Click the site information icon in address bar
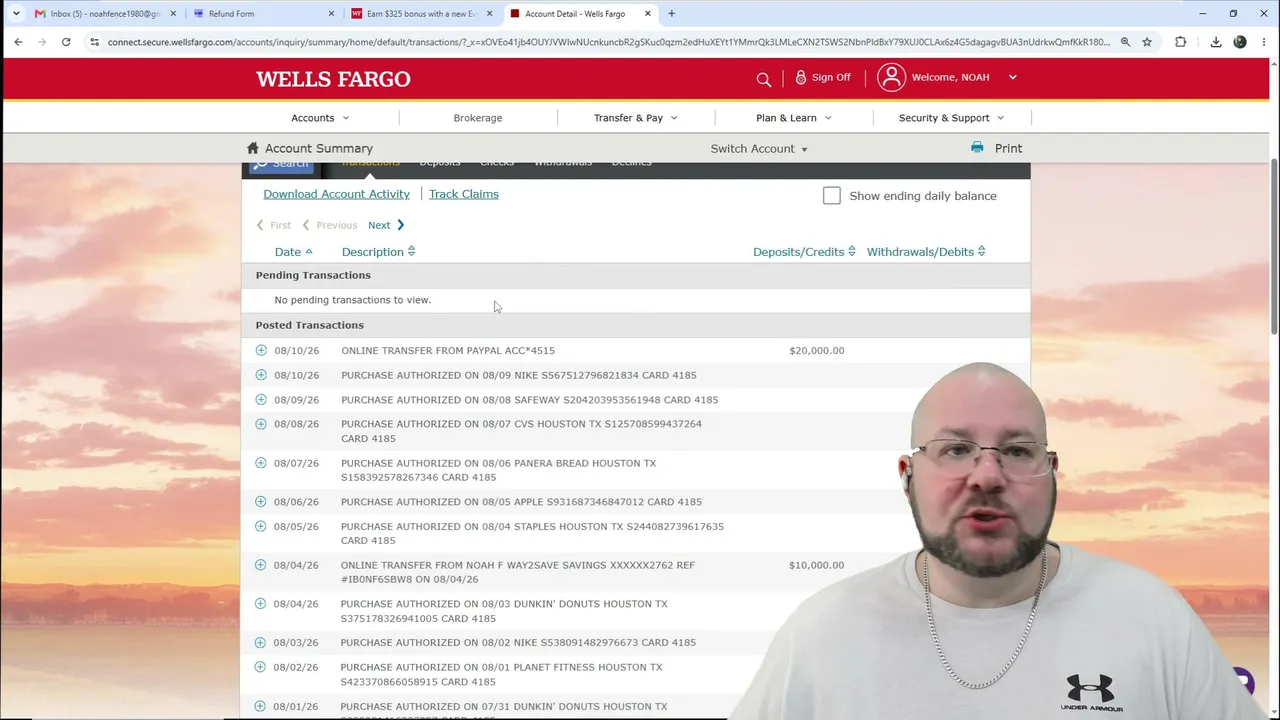Viewport: 1280px width, 720px height. point(94,42)
